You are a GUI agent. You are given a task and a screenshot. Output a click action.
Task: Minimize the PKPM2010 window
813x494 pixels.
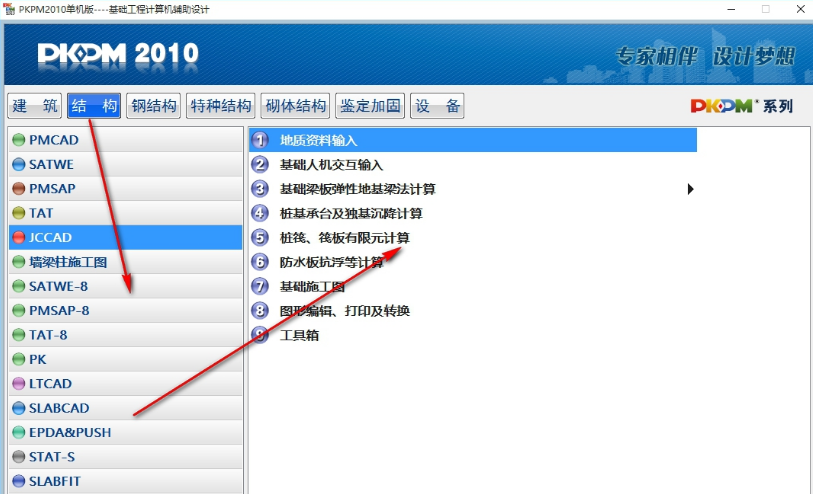[731, 9]
